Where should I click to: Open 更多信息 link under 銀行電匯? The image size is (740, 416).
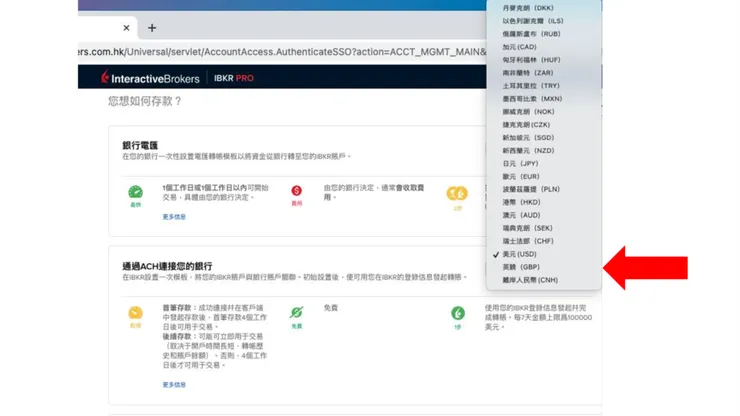pos(174,217)
